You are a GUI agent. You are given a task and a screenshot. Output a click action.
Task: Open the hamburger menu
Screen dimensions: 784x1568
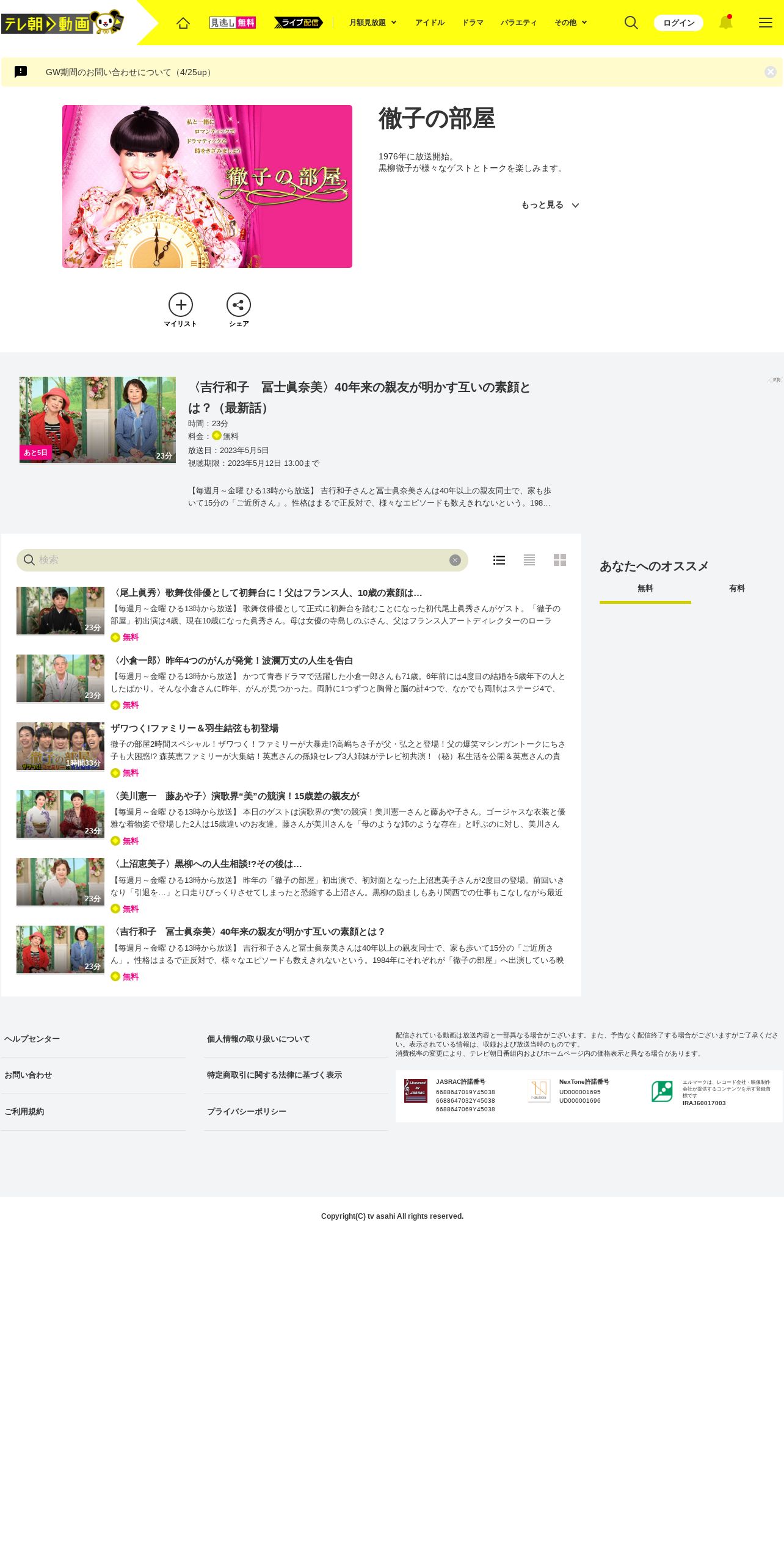click(x=766, y=23)
